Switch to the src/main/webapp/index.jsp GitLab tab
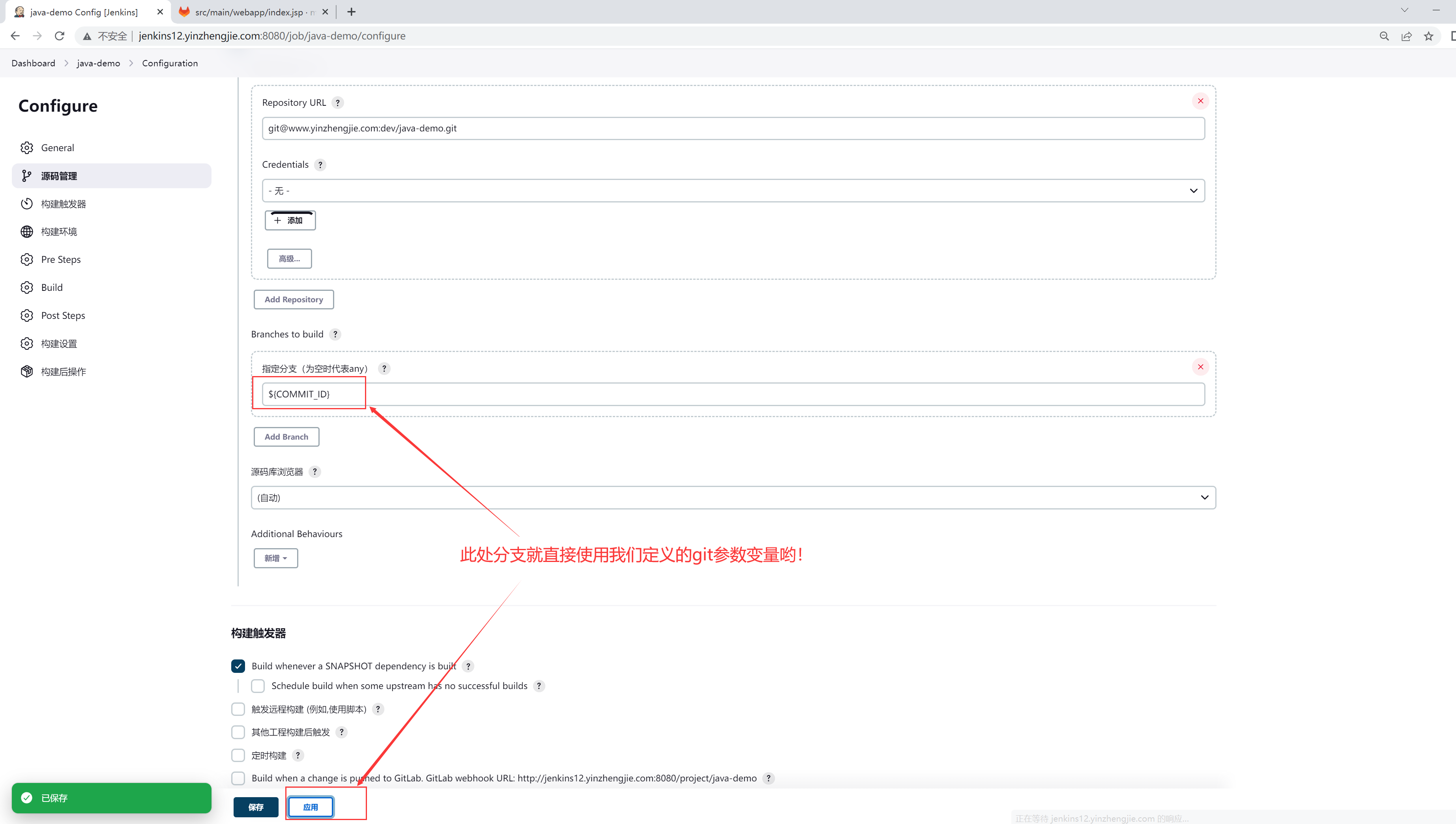The image size is (1456, 824). pyautogui.click(x=249, y=12)
